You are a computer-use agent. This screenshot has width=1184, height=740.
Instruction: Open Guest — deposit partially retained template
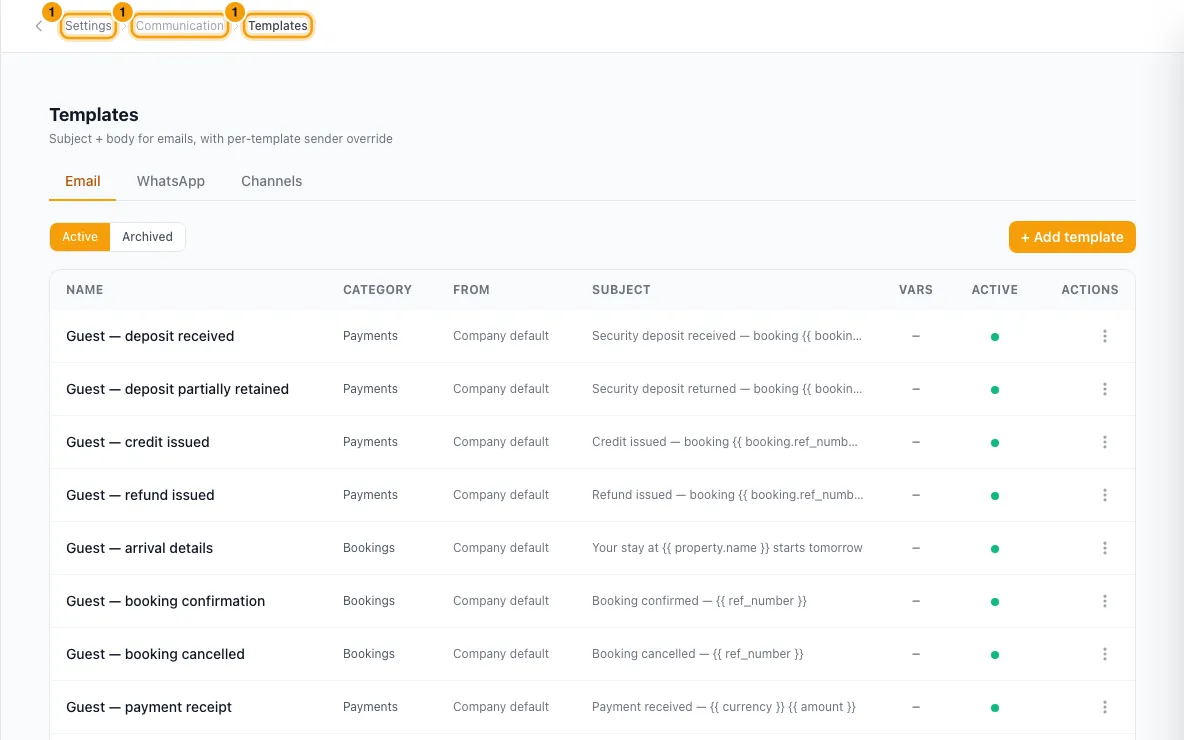pyautogui.click(x=177, y=389)
